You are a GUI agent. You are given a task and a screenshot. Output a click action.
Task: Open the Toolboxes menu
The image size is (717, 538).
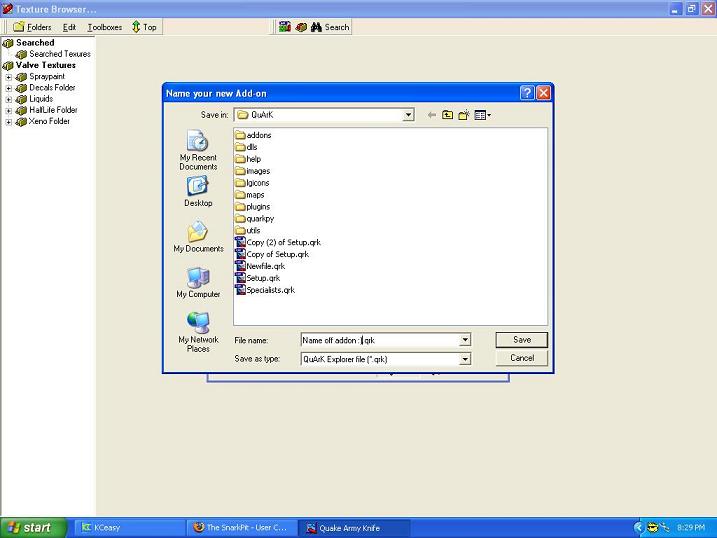pos(104,27)
